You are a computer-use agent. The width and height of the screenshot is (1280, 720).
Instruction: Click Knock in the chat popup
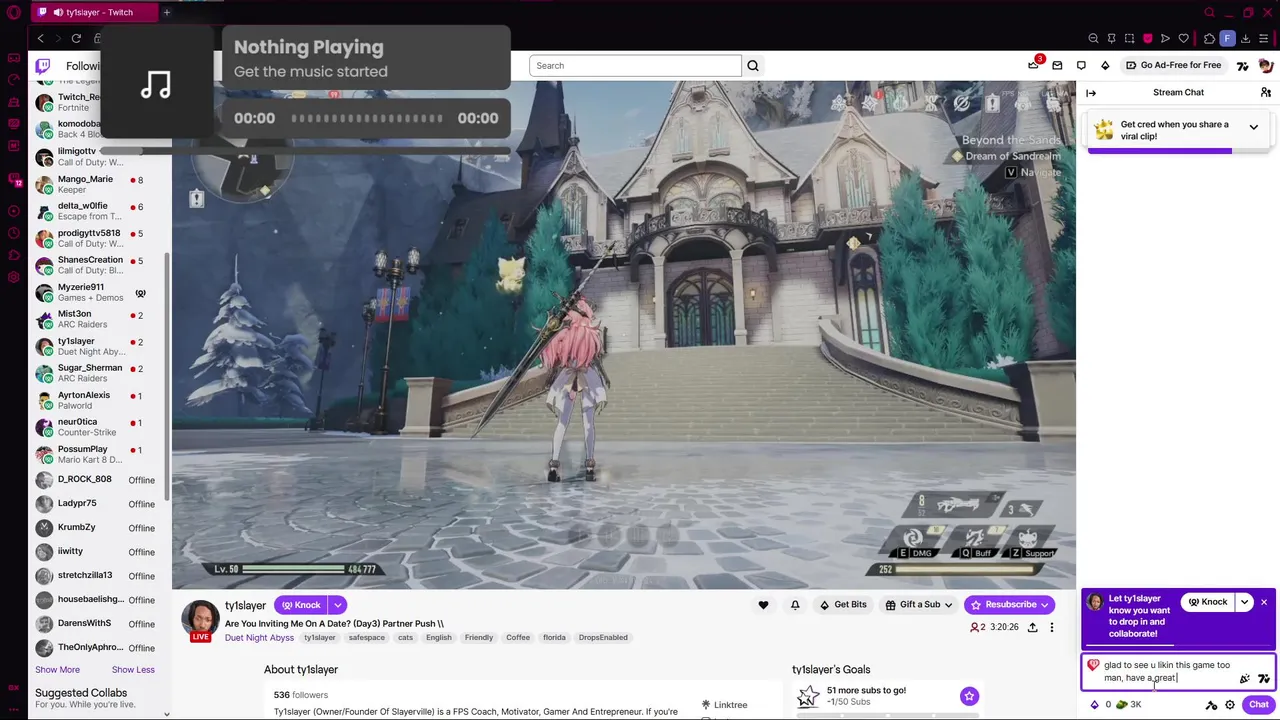(x=1208, y=602)
